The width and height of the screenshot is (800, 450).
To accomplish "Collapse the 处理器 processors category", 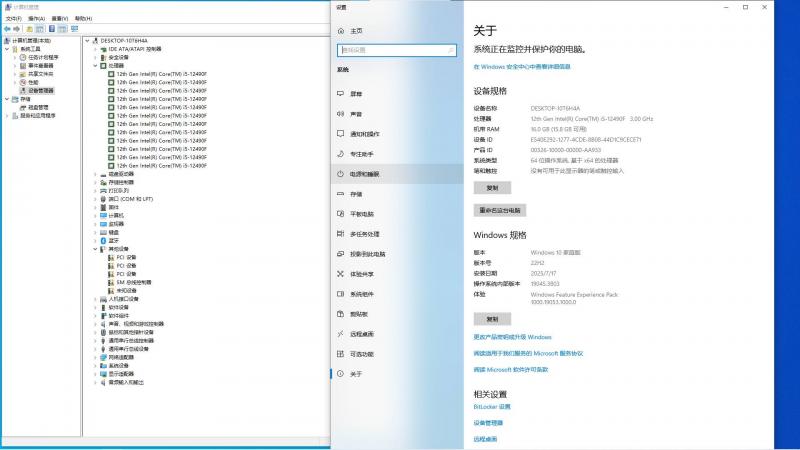I will (x=95, y=66).
